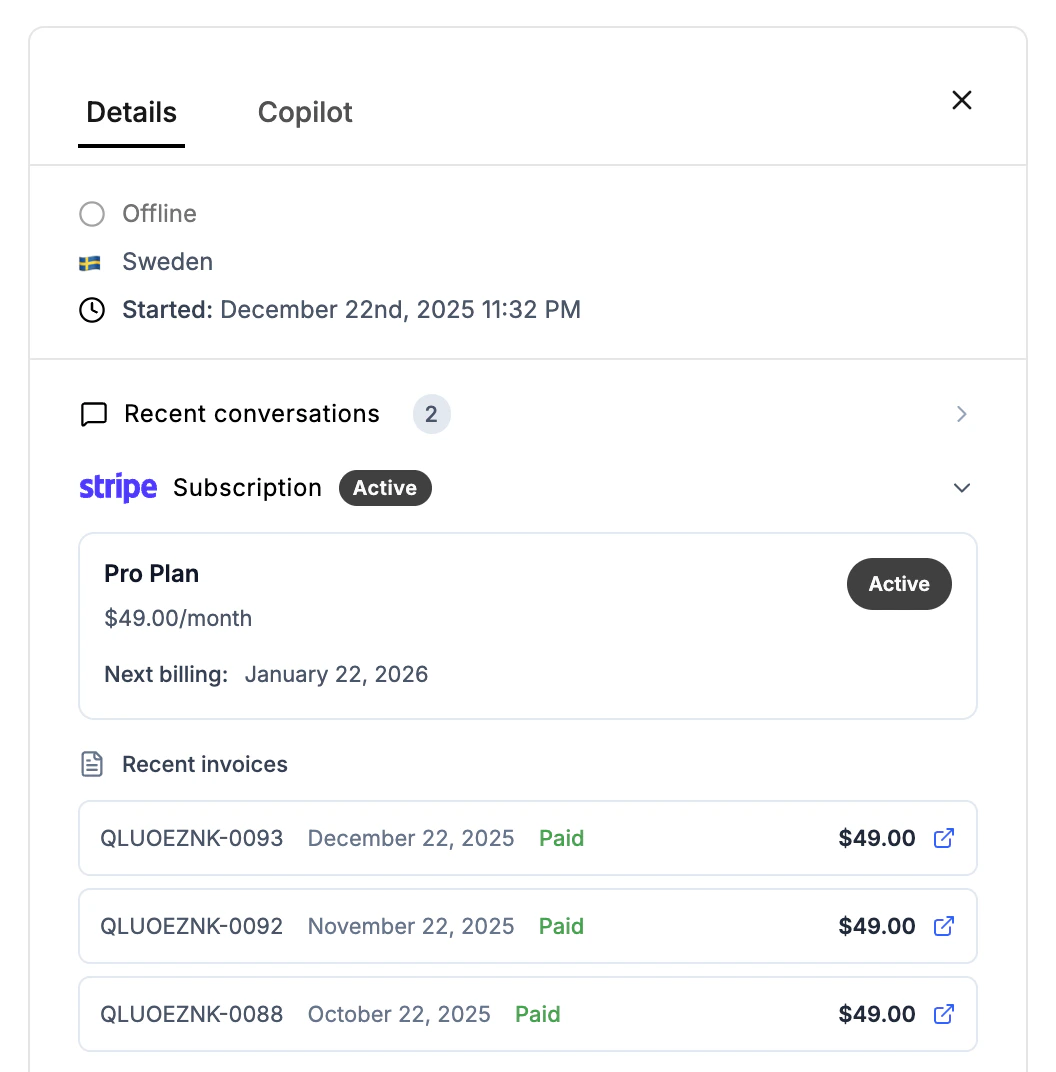Click the conversation count badge showing 2

click(x=432, y=414)
